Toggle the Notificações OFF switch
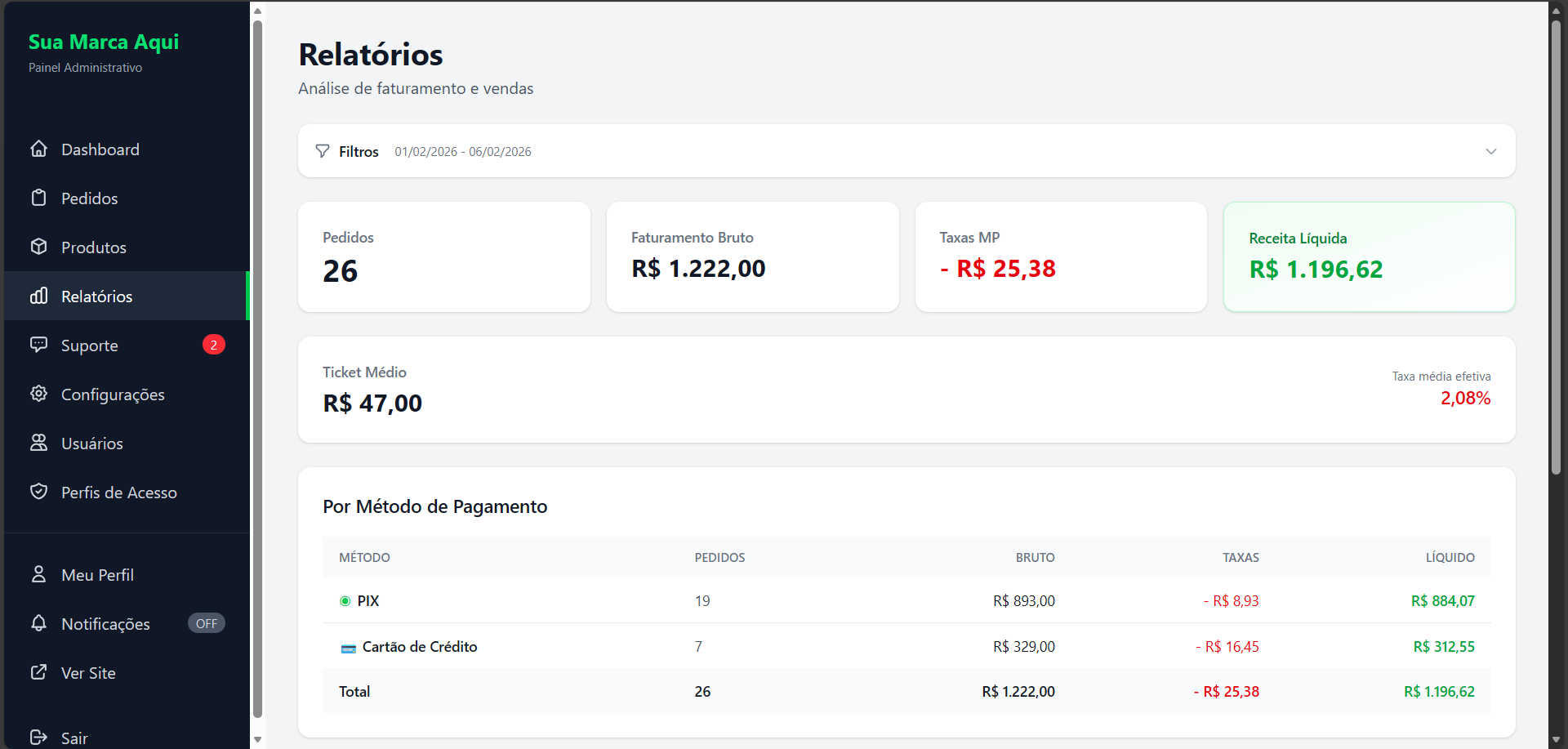 tap(206, 623)
